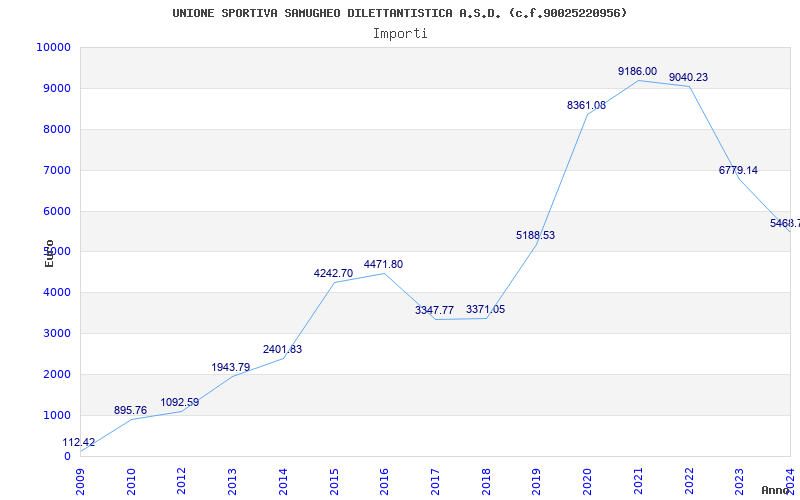800x500 pixels.
Task: Click the y-axis value 2000
Action: click(x=56, y=374)
